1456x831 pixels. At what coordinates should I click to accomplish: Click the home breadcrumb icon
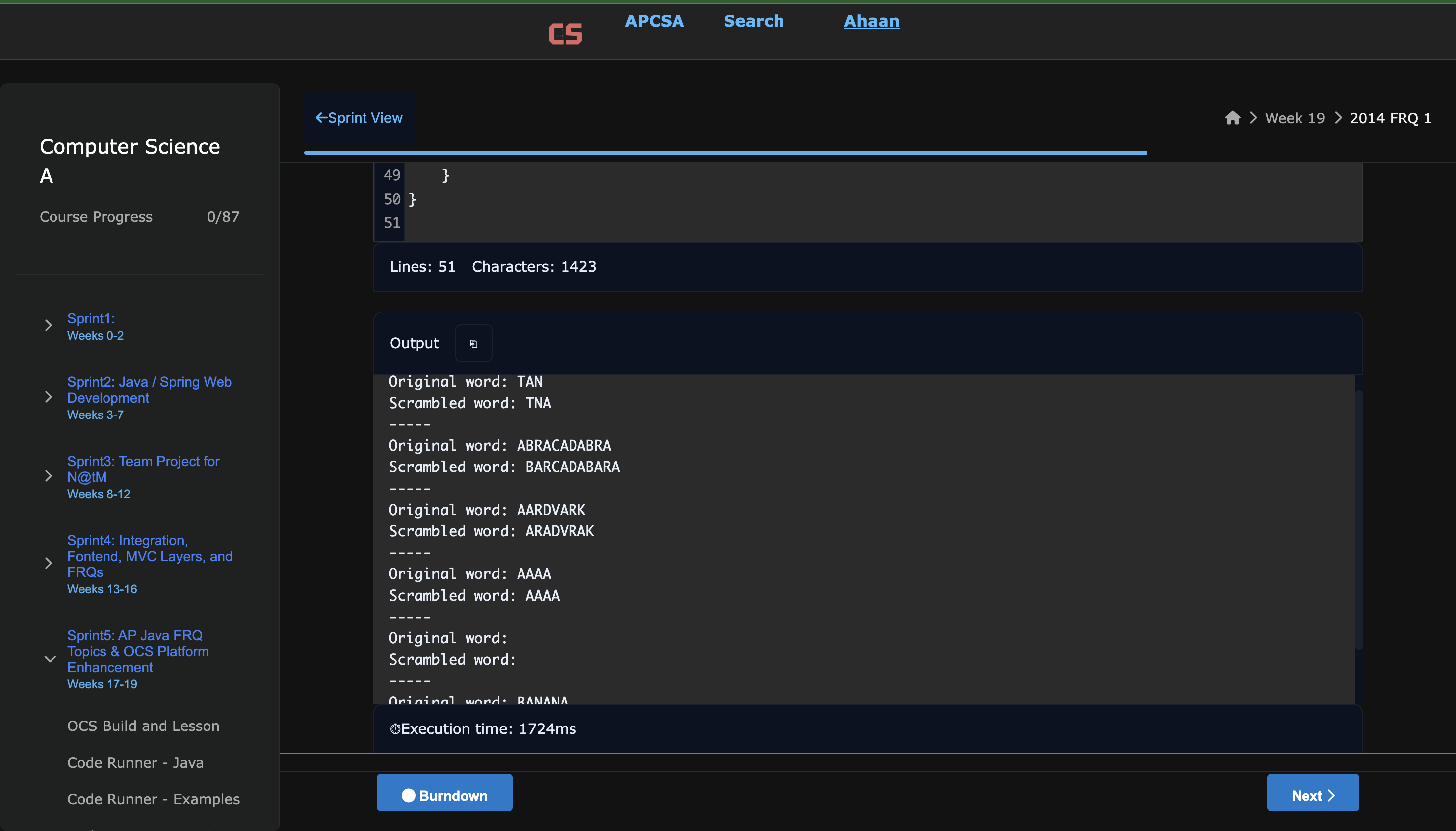pos(1232,118)
